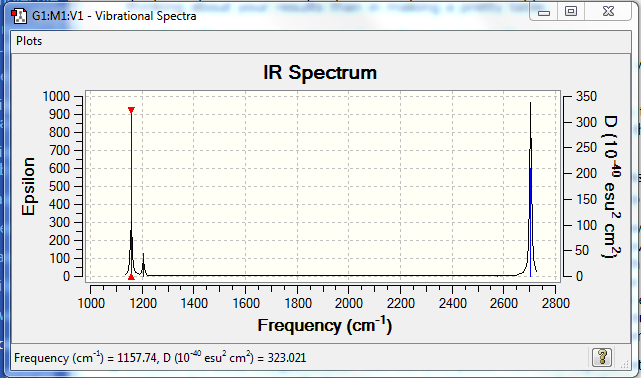Open the Plots menu
This screenshot has width=641, height=378.
(x=29, y=41)
